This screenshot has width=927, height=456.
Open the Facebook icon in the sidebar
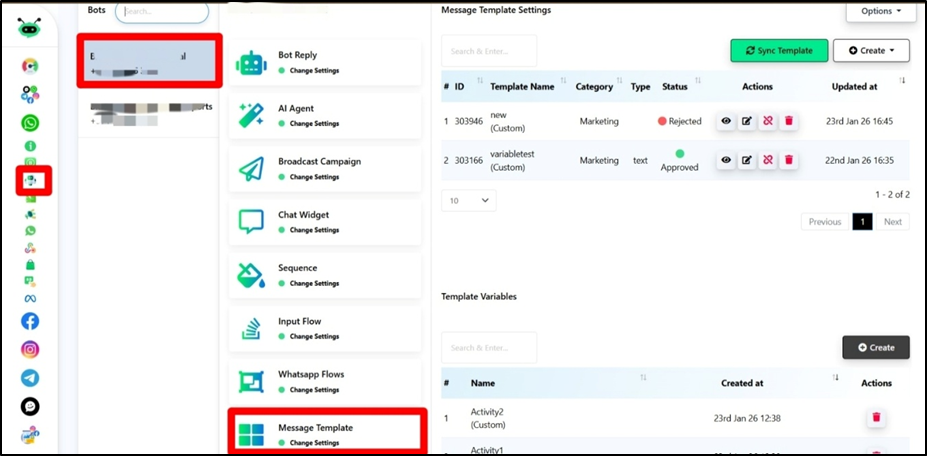[x=30, y=321]
